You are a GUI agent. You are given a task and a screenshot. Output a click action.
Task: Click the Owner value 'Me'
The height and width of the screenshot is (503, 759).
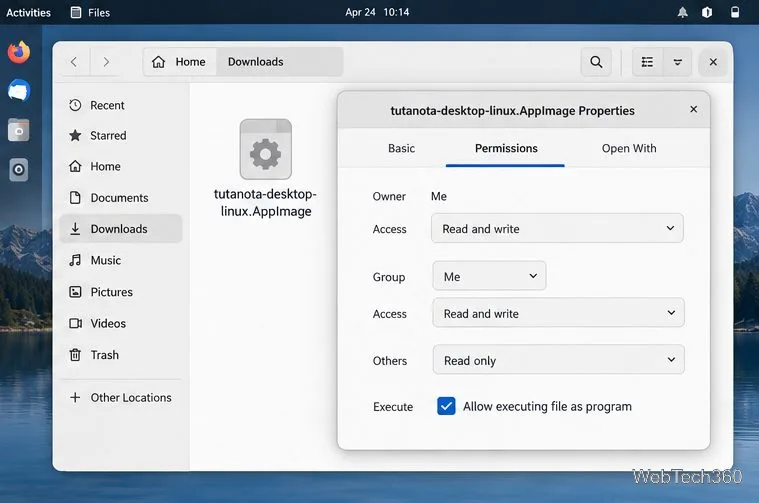tap(439, 197)
